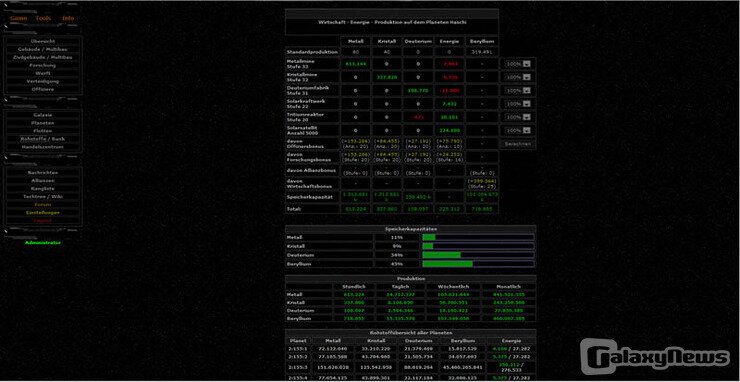Viewport: 740px width, 382px height.
Task: Open the Galaxie view
Action: point(43,115)
